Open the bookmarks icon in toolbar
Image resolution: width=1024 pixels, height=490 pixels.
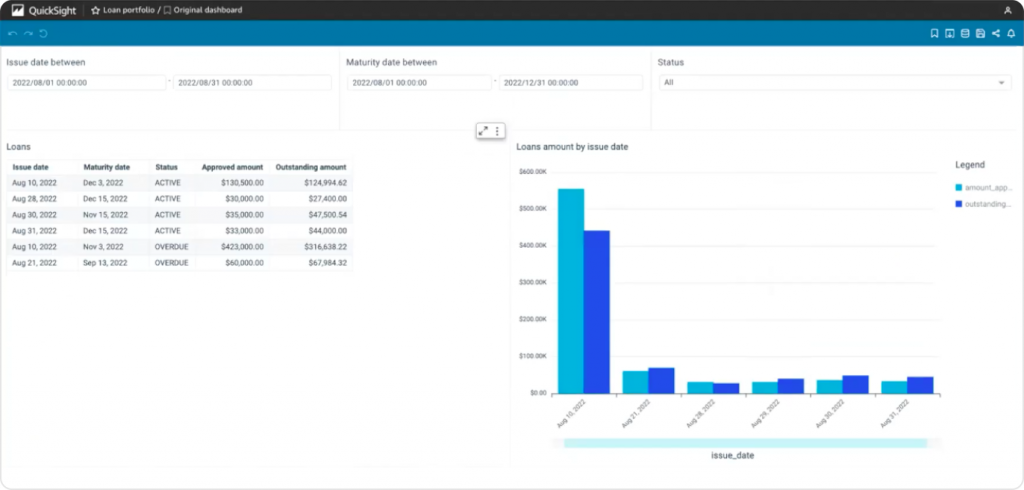[935, 33]
